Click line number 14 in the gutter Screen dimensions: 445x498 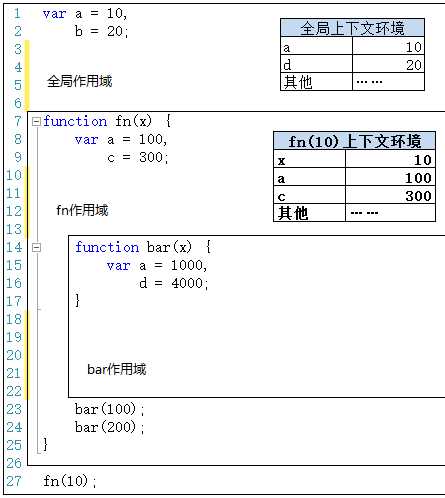click(x=14, y=247)
